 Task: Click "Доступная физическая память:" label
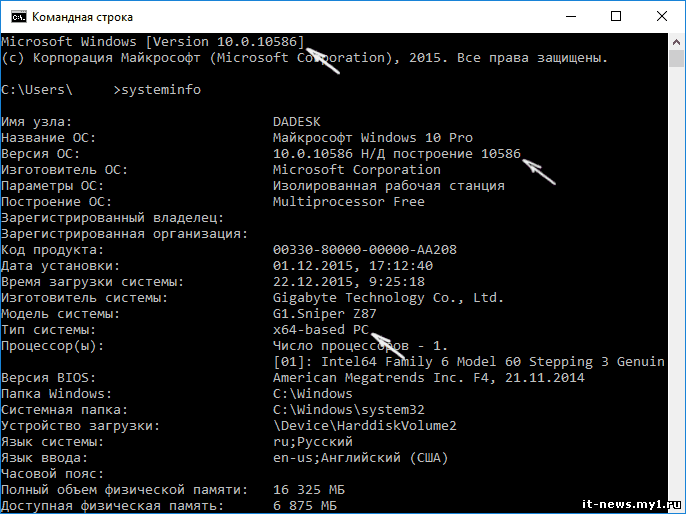(112, 506)
